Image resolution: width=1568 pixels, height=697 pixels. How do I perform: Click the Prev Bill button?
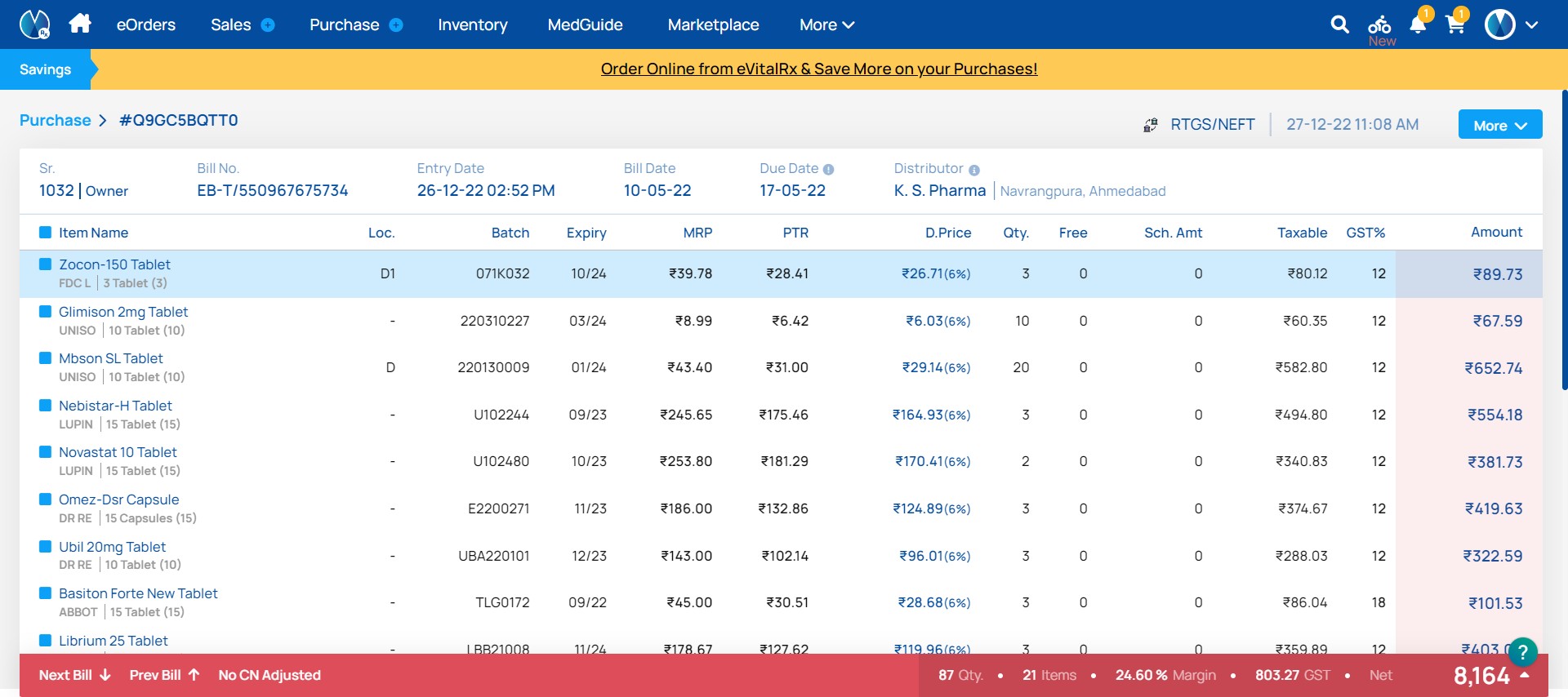click(165, 675)
